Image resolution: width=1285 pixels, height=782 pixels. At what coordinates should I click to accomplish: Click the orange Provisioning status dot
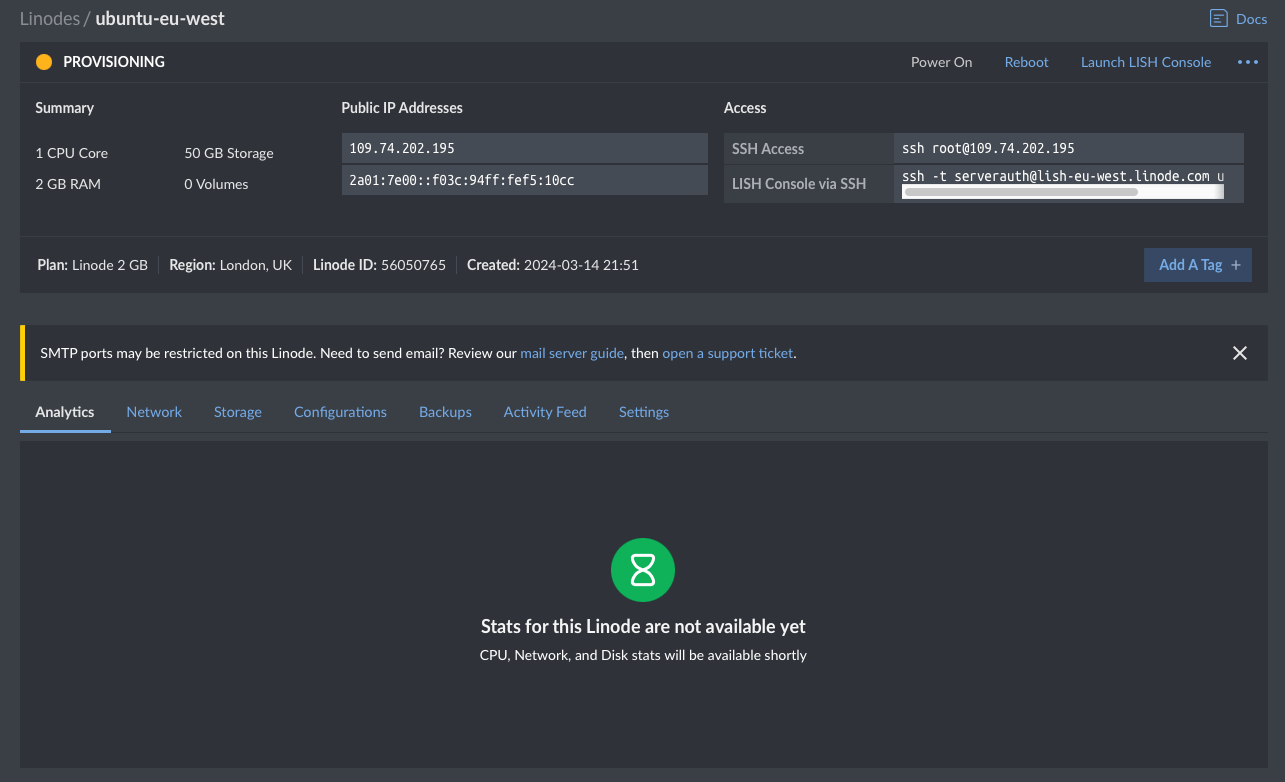(44, 62)
